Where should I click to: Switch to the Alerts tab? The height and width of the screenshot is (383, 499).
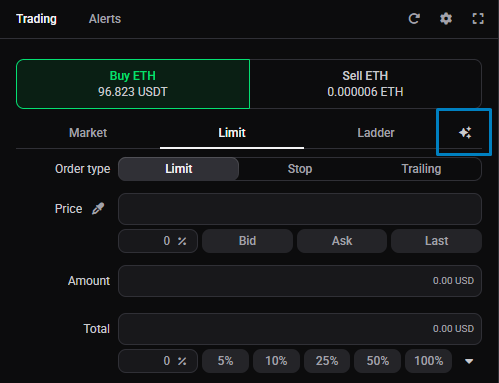tap(105, 19)
